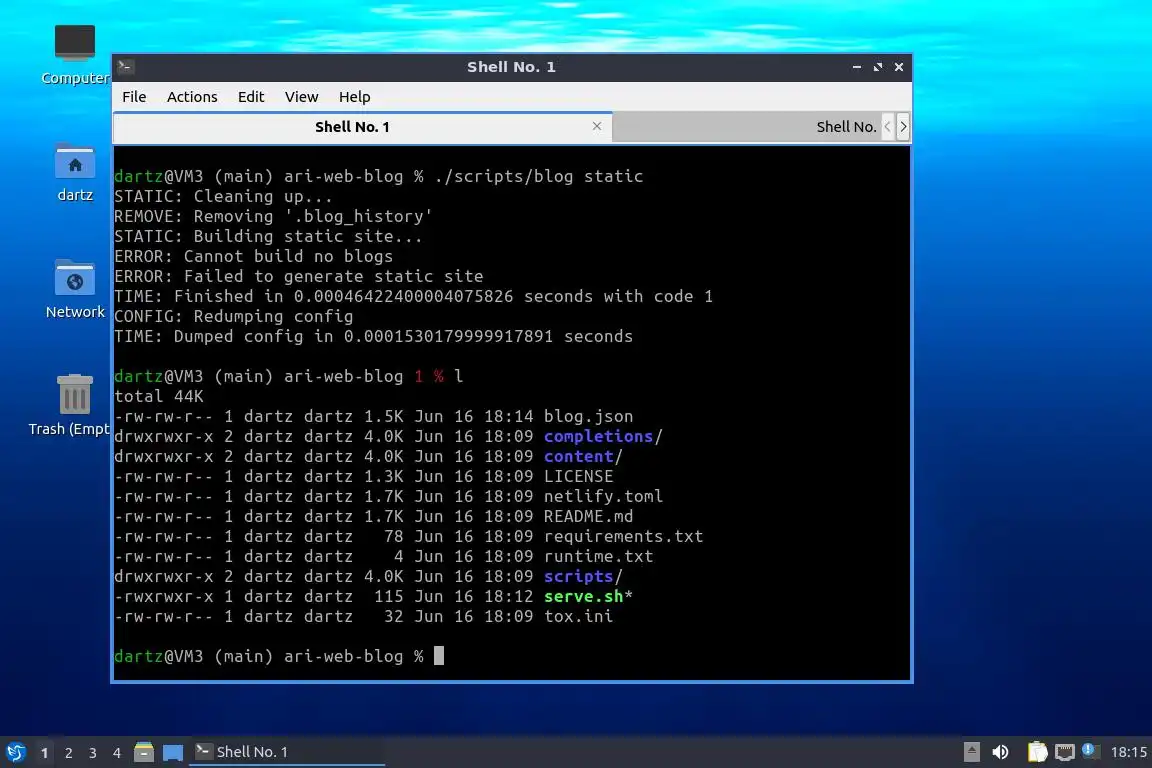Viewport: 1152px width, 768px height.
Task: Click the 'TIME: Finished in' line
Action: click(413, 296)
